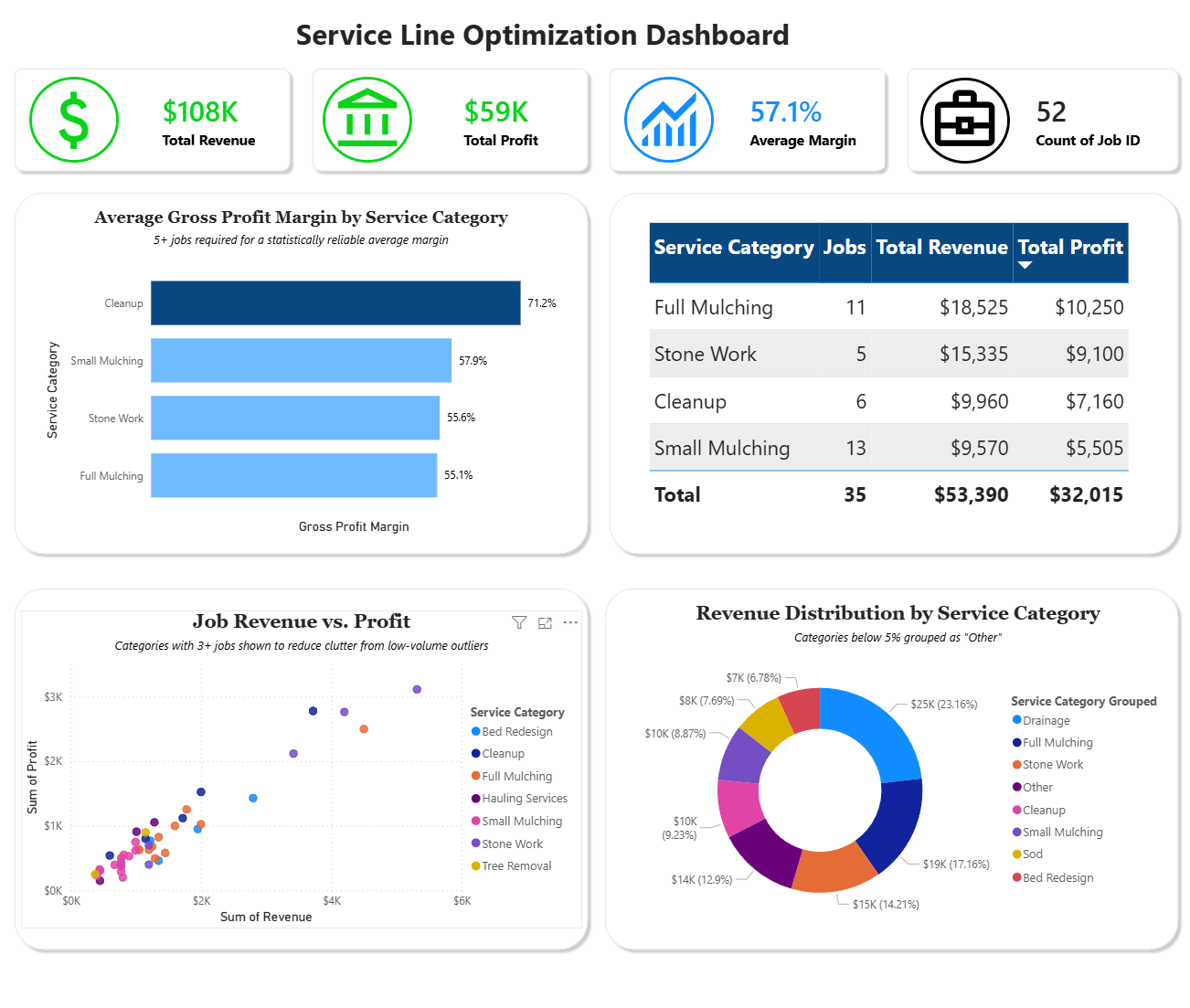This screenshot has height=1008, width=1190.
Task: Click the black briefcase job count icon
Action: click(965, 121)
